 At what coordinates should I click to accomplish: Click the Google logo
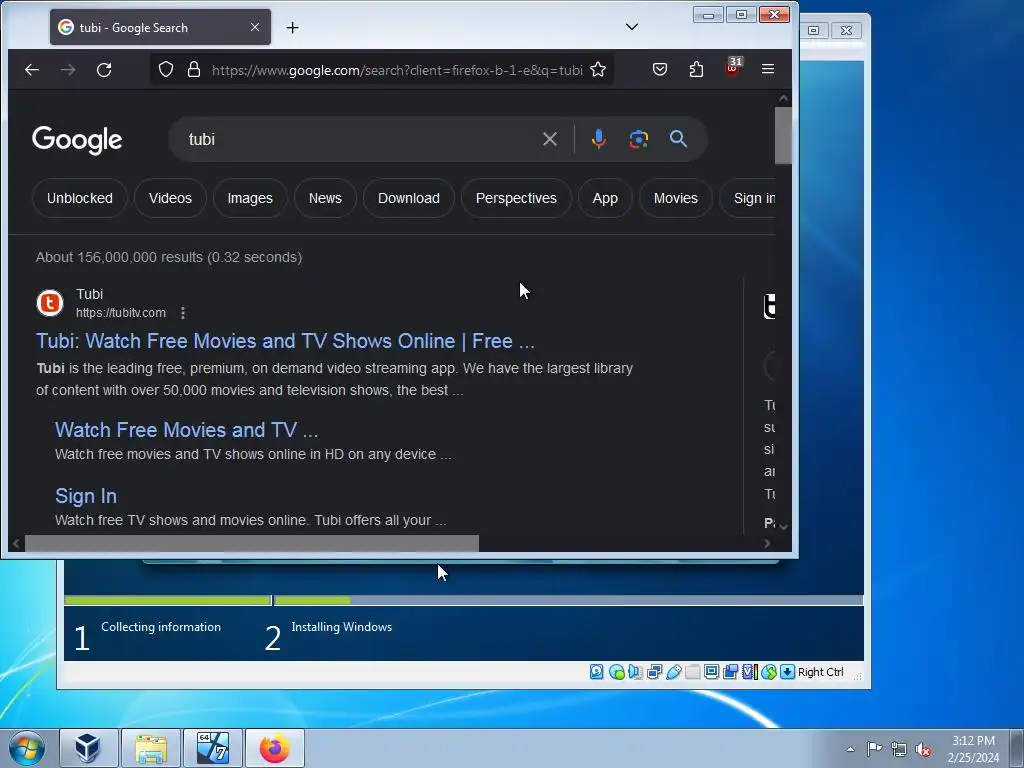tap(77, 139)
